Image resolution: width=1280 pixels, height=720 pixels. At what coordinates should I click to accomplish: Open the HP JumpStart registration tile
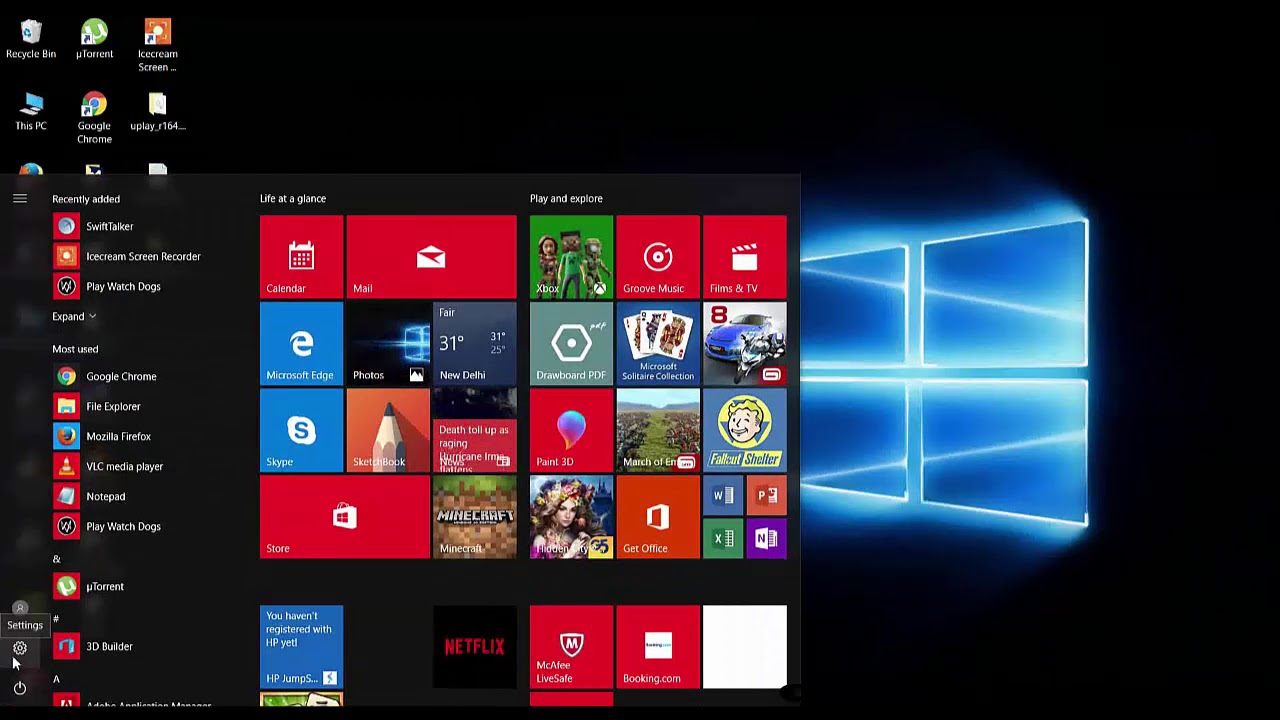pos(301,647)
